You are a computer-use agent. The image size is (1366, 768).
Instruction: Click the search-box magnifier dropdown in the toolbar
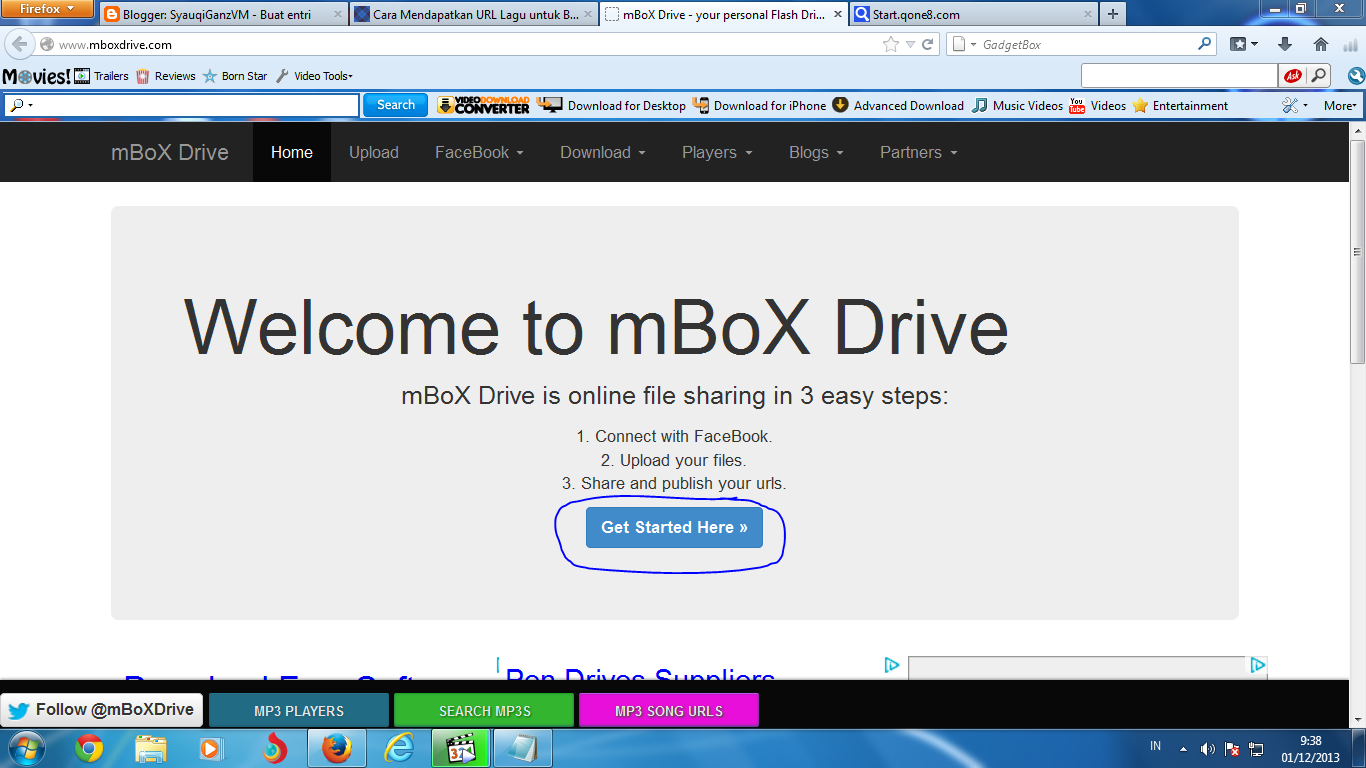coord(21,105)
